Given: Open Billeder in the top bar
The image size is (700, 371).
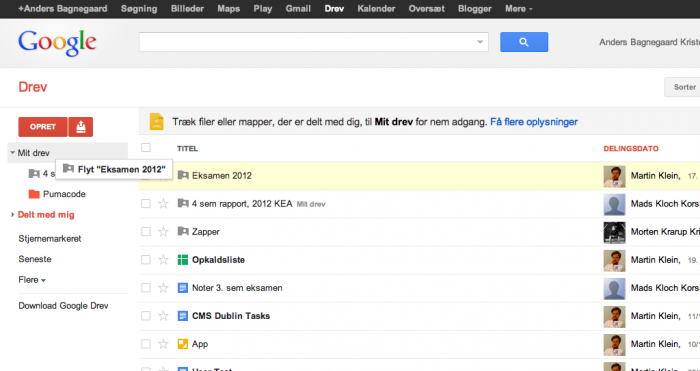Looking at the screenshot, I should [x=187, y=8].
